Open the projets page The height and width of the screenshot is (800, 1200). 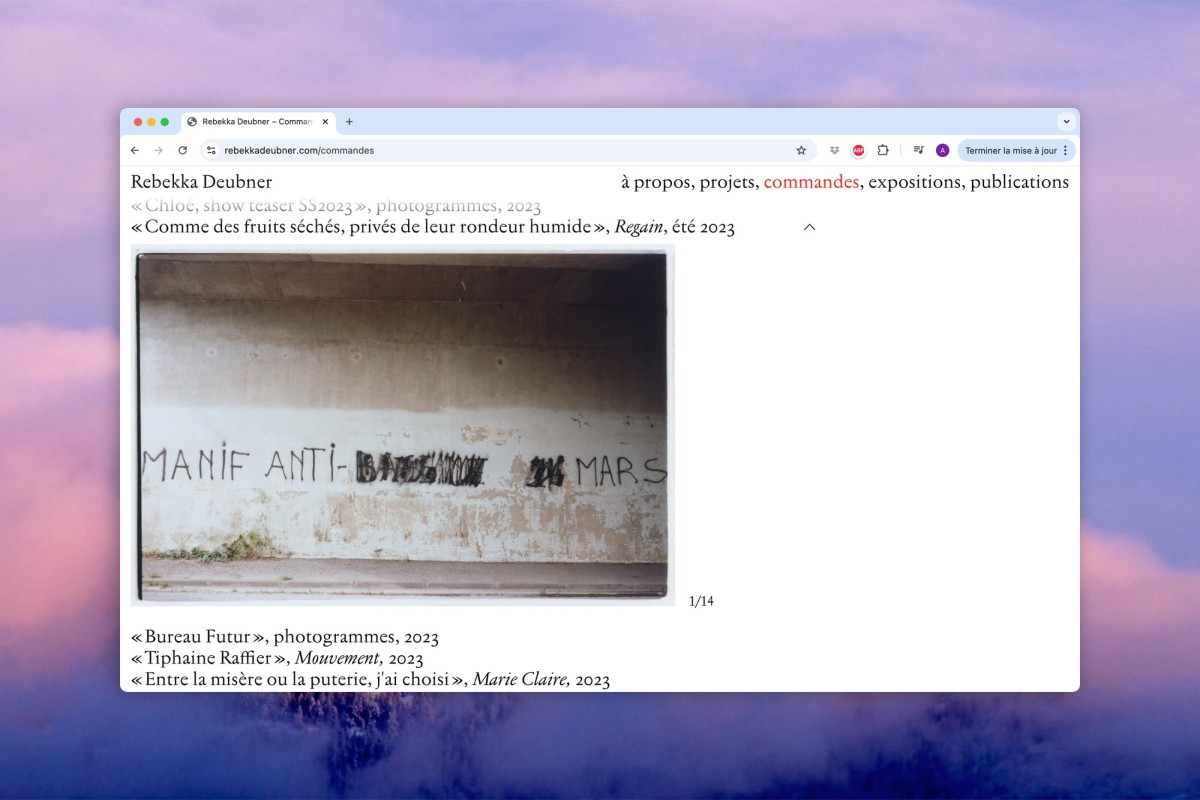click(729, 182)
